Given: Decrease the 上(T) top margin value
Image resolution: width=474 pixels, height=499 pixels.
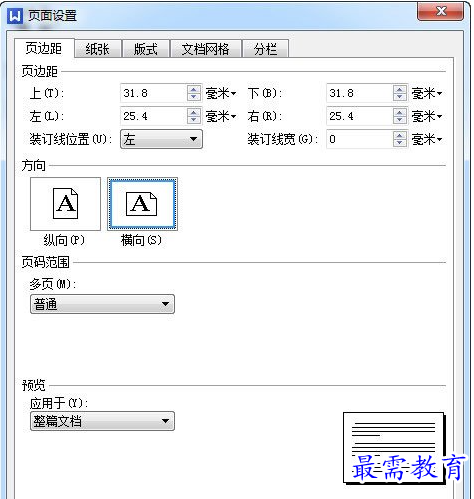Looking at the screenshot, I should tap(194, 97).
